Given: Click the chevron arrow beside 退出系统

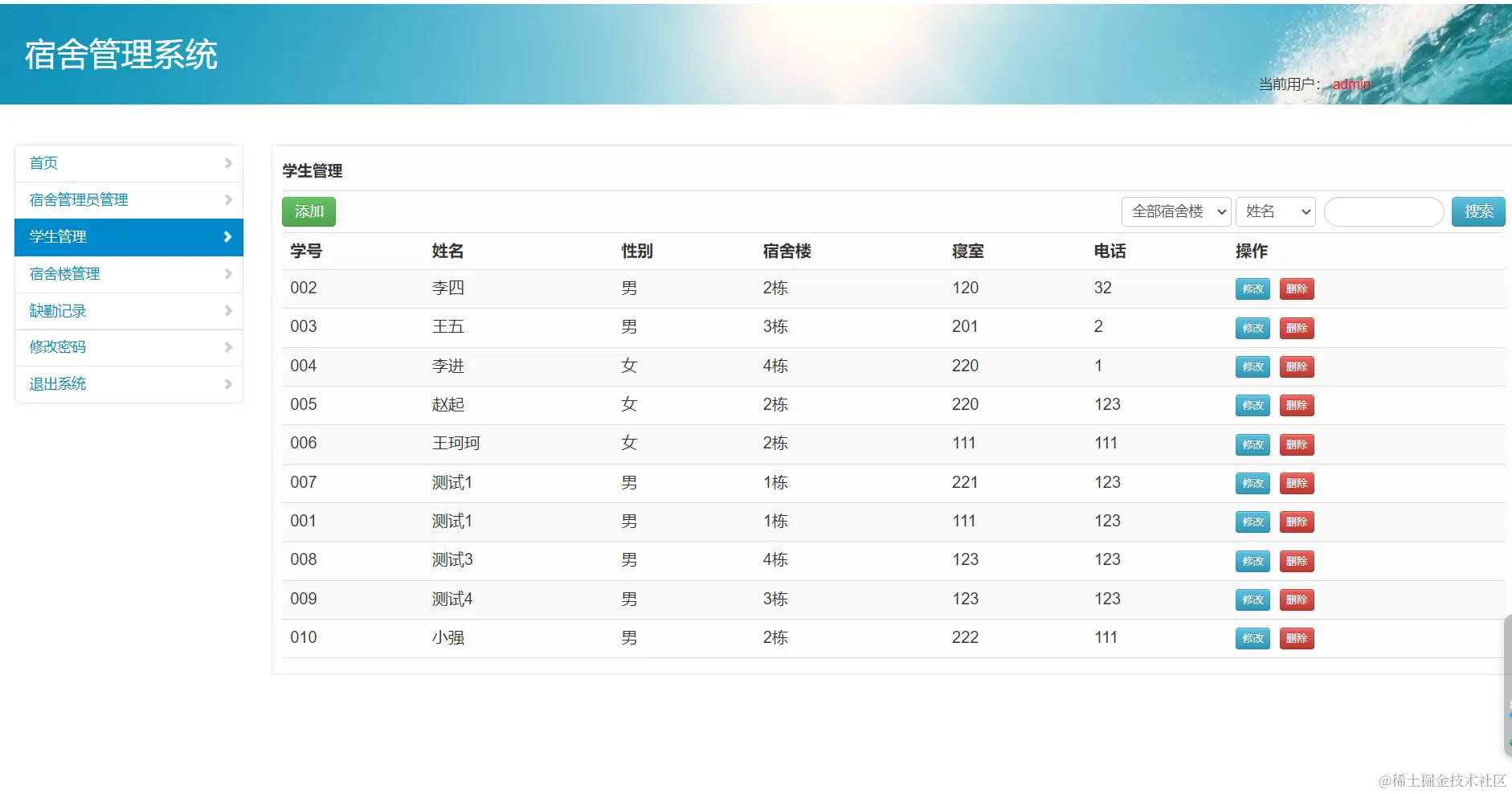Looking at the screenshot, I should [228, 384].
